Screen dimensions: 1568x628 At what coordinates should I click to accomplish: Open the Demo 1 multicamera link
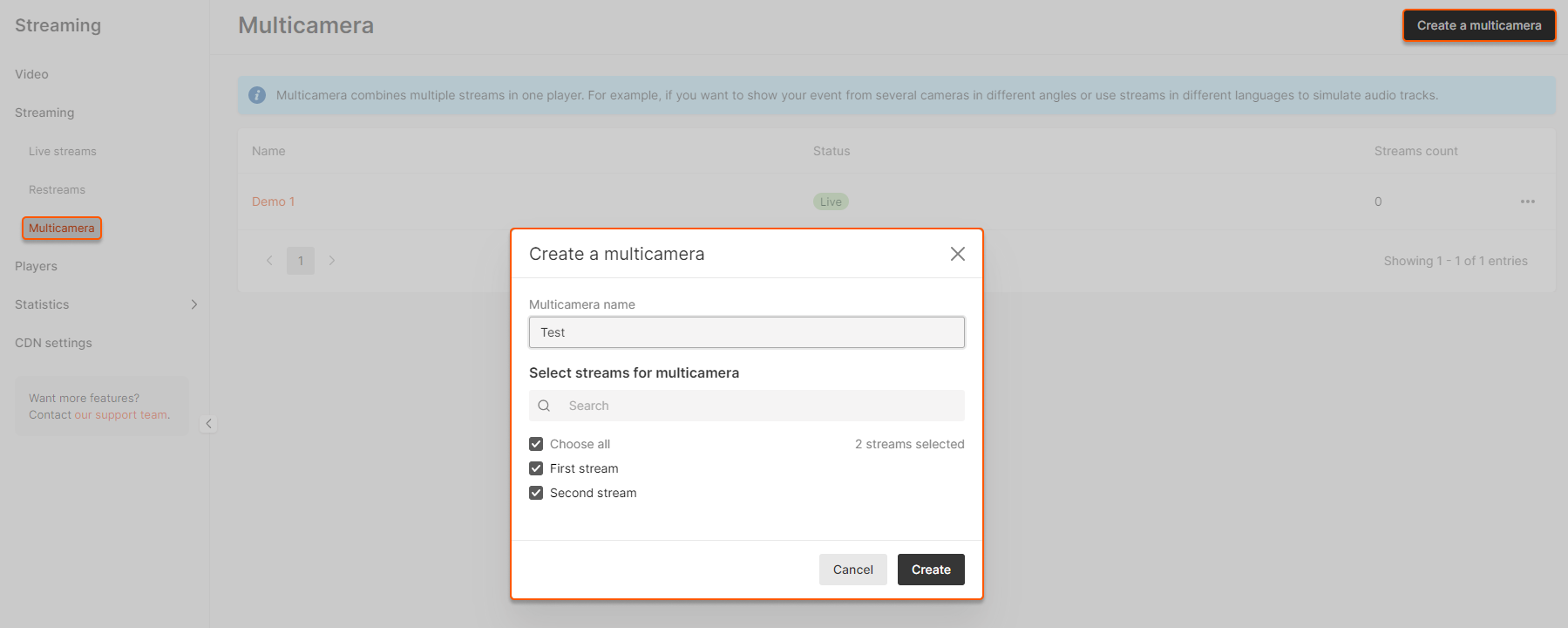[273, 201]
